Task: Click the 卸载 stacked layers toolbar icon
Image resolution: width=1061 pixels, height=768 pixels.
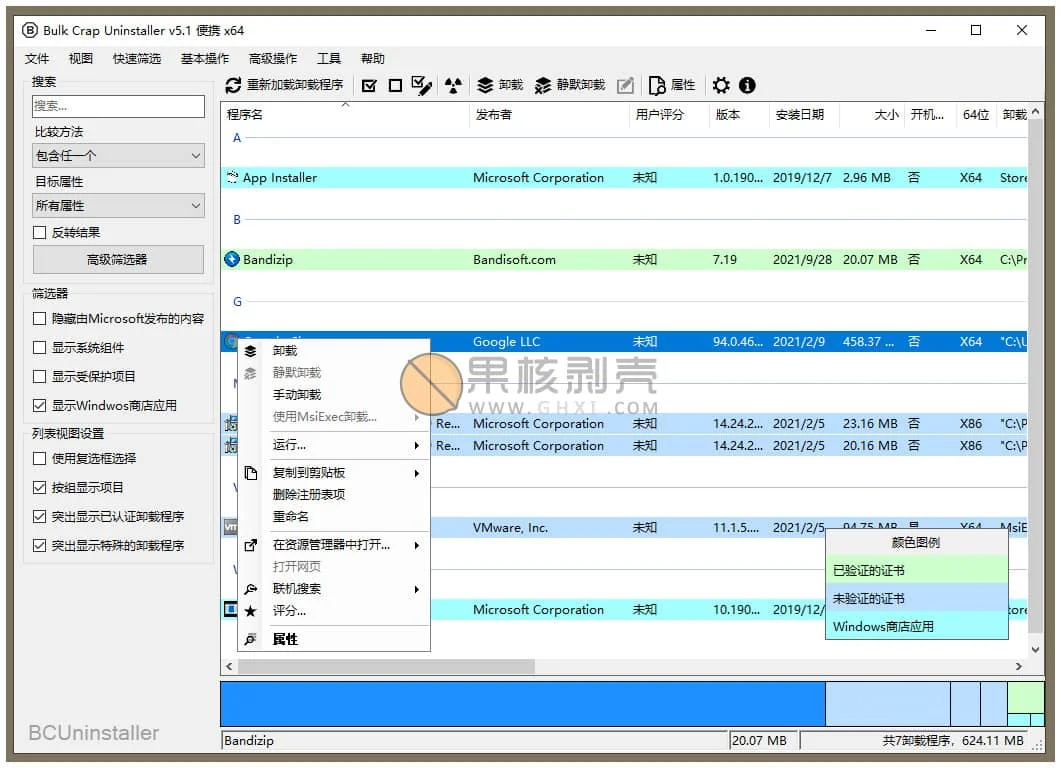Action: (x=484, y=85)
